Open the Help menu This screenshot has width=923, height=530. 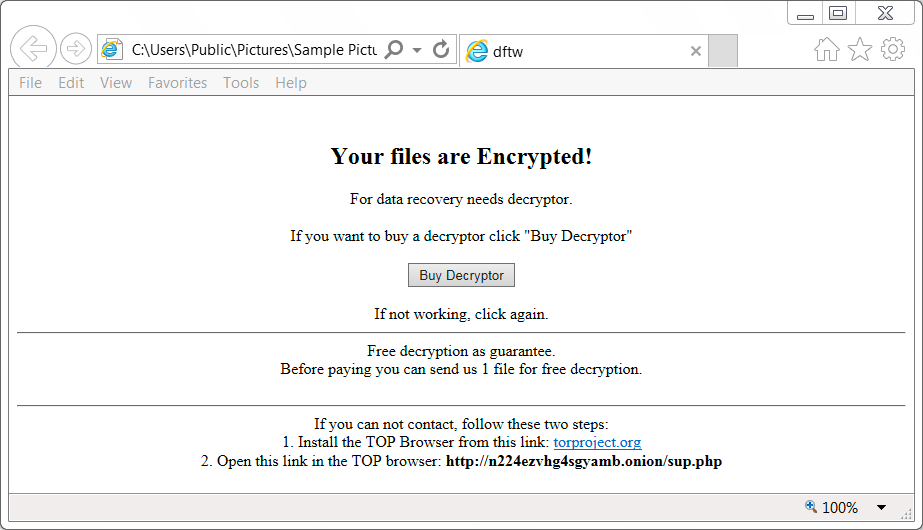click(291, 83)
